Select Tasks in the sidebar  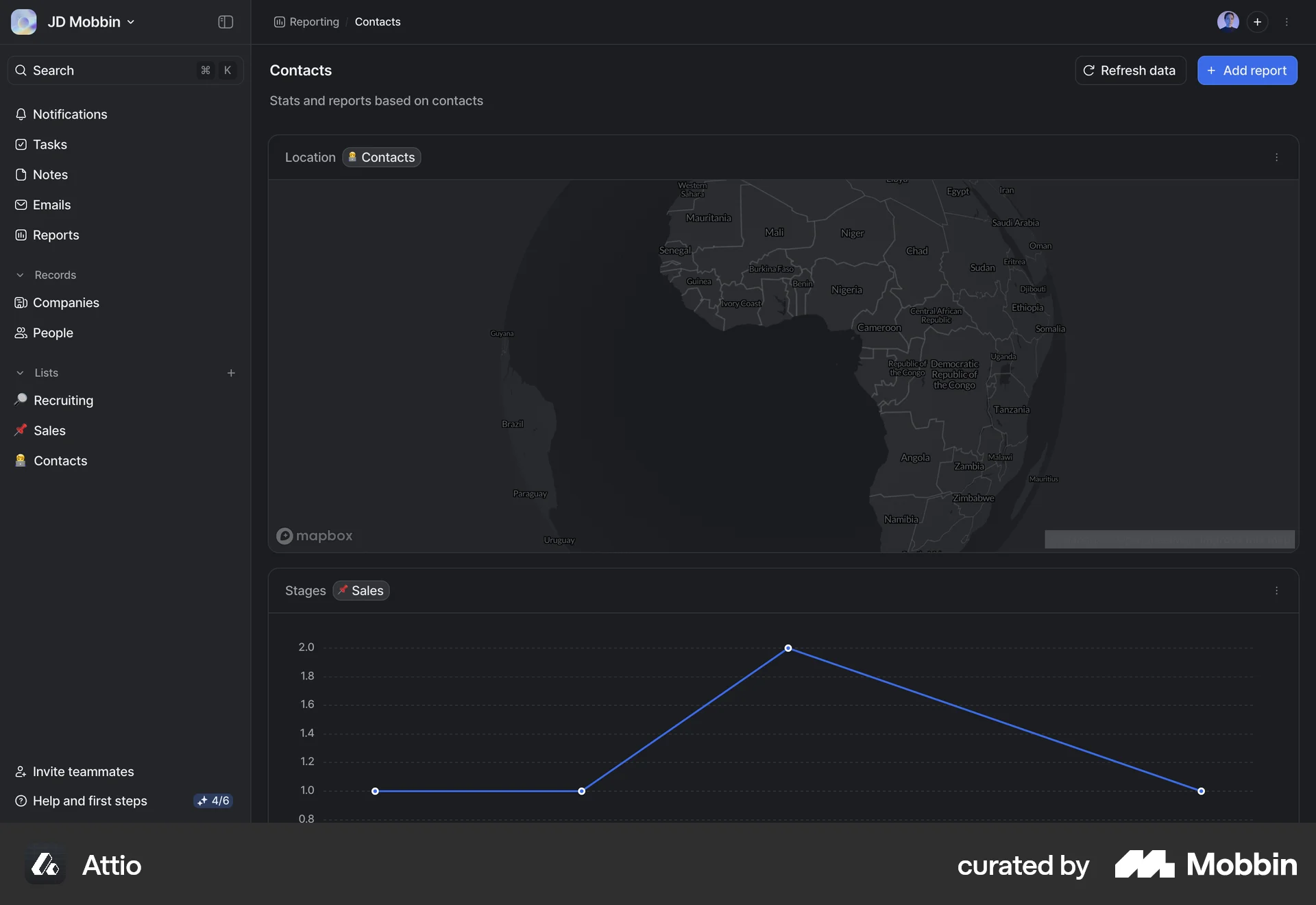click(x=49, y=144)
